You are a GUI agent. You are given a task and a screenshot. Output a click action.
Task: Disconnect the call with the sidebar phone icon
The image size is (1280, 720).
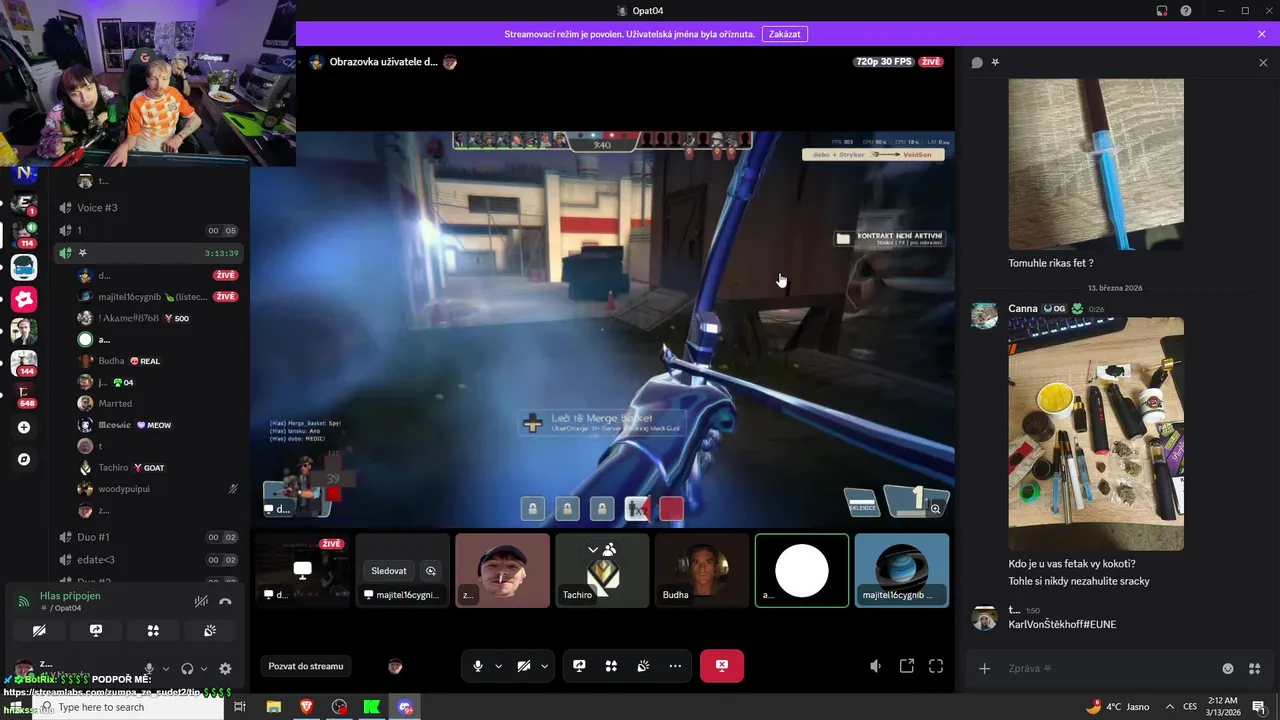tap(226, 601)
